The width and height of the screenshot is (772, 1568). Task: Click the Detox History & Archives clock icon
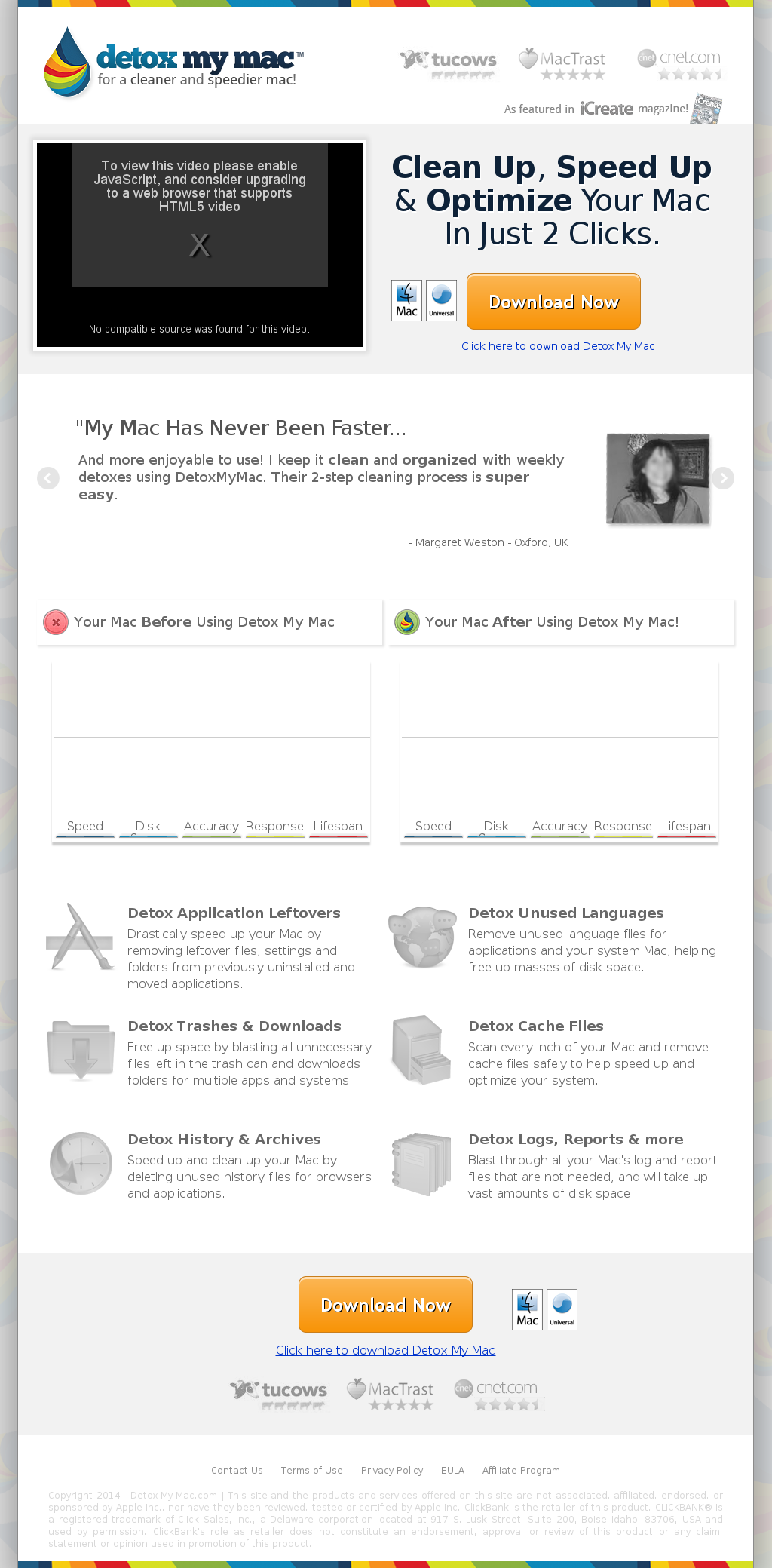coord(81,1163)
